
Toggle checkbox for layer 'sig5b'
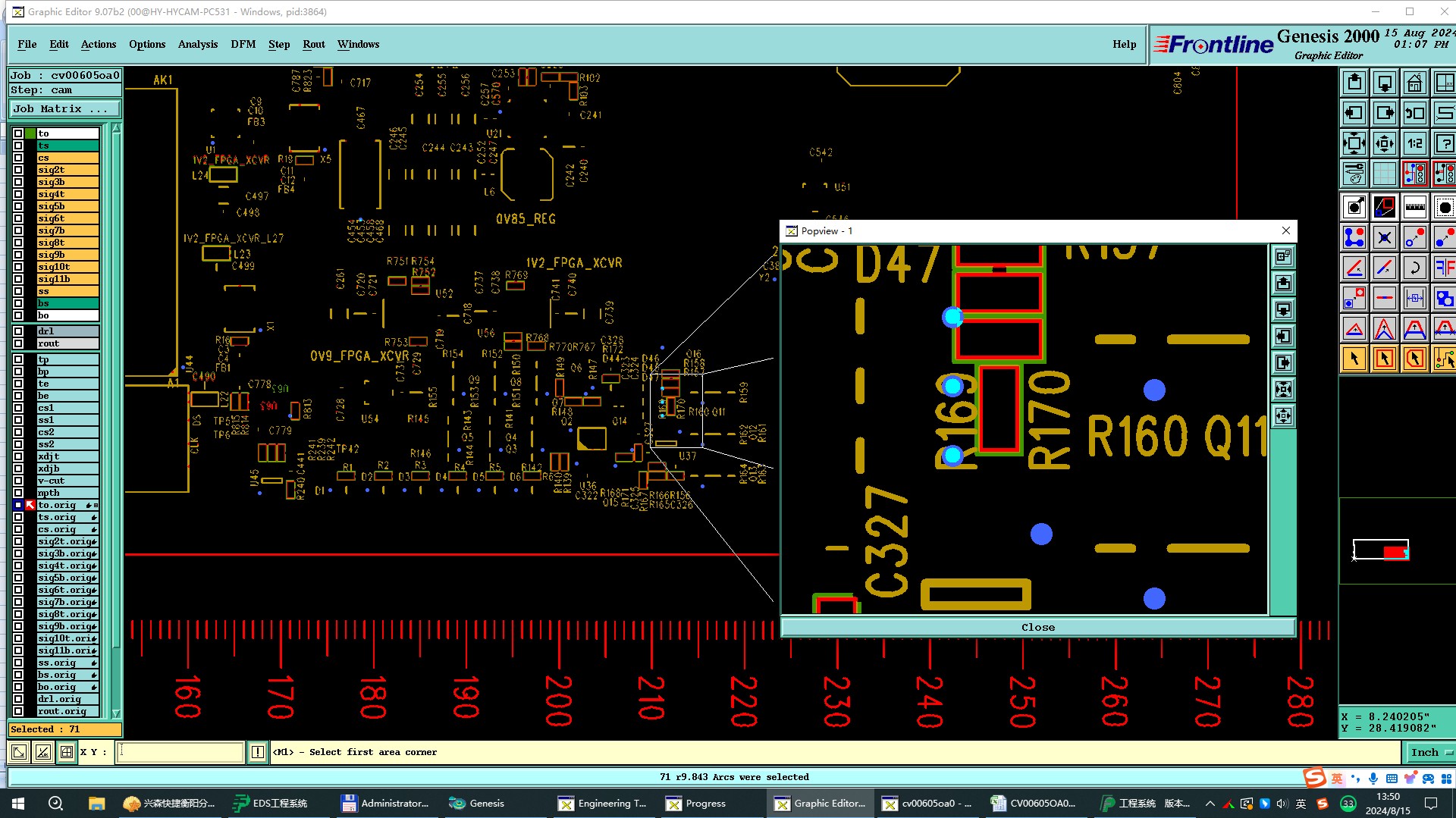click(x=18, y=206)
